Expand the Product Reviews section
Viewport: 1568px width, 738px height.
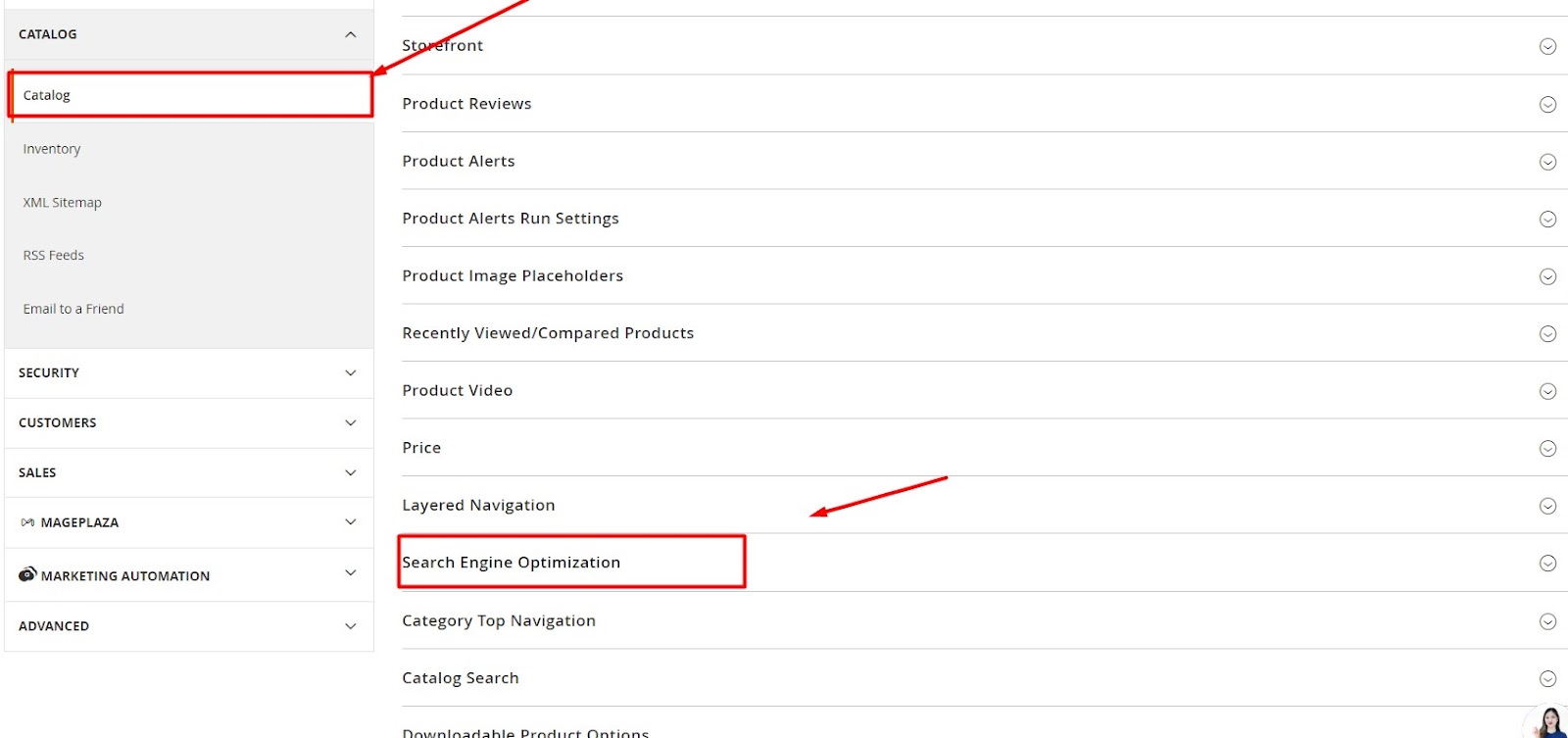[x=1548, y=103]
